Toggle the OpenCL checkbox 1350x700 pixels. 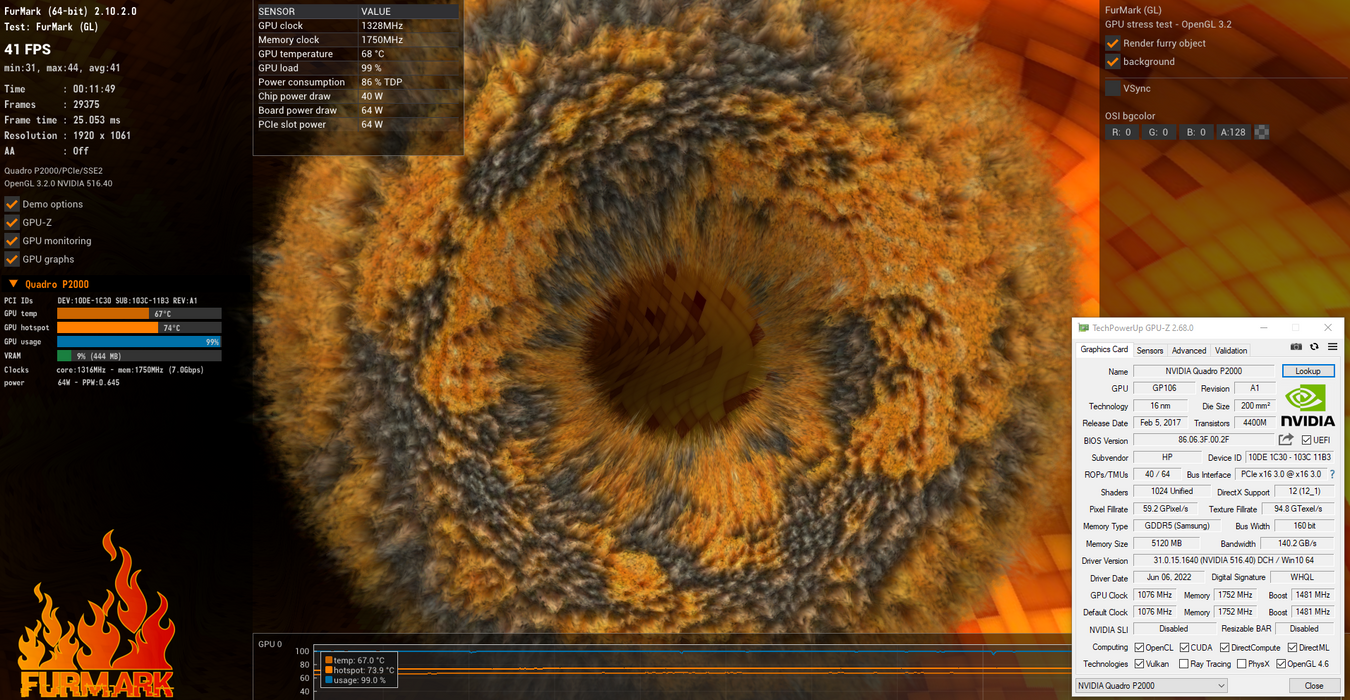click(1139, 647)
